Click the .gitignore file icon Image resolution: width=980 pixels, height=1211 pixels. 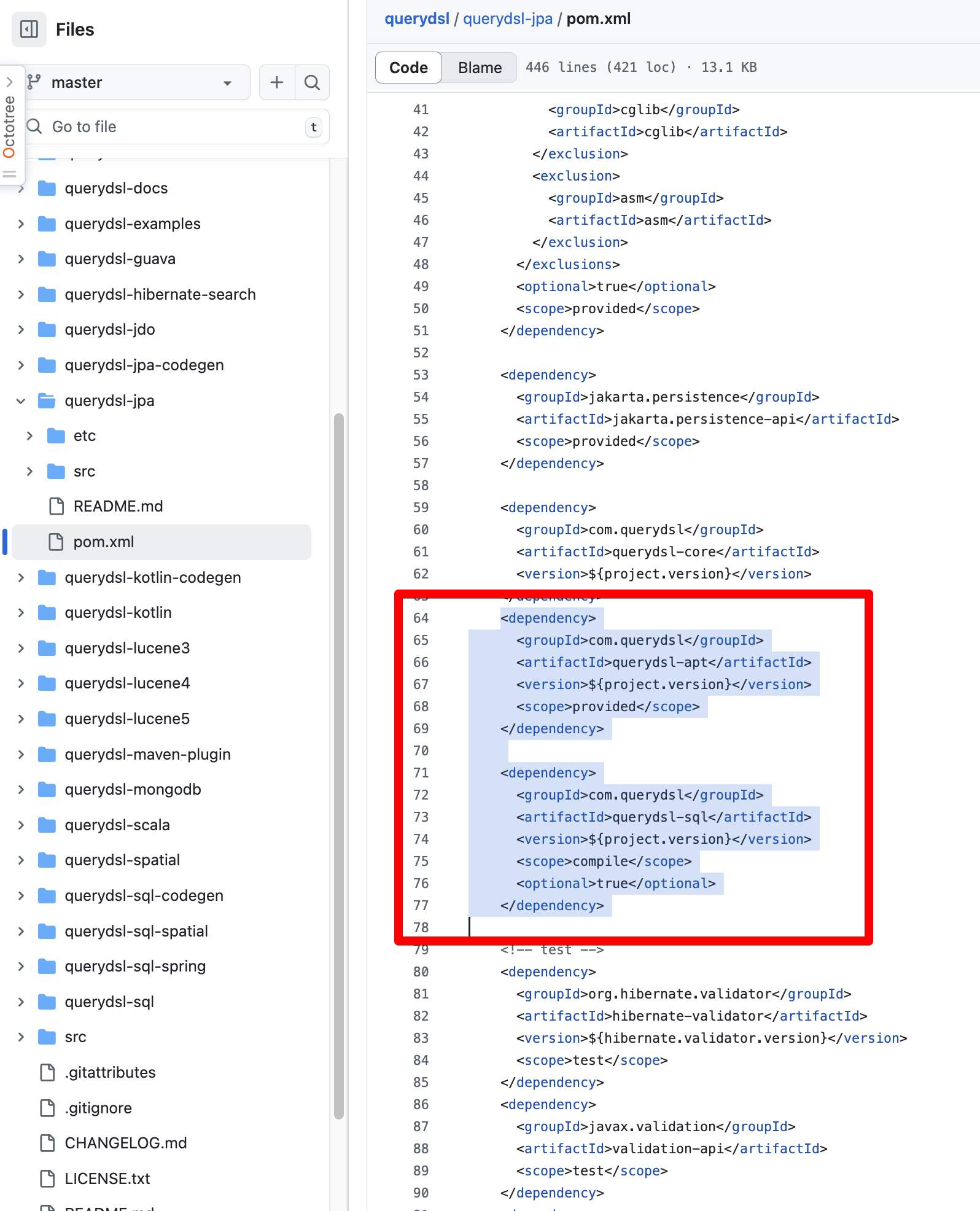click(x=47, y=1108)
